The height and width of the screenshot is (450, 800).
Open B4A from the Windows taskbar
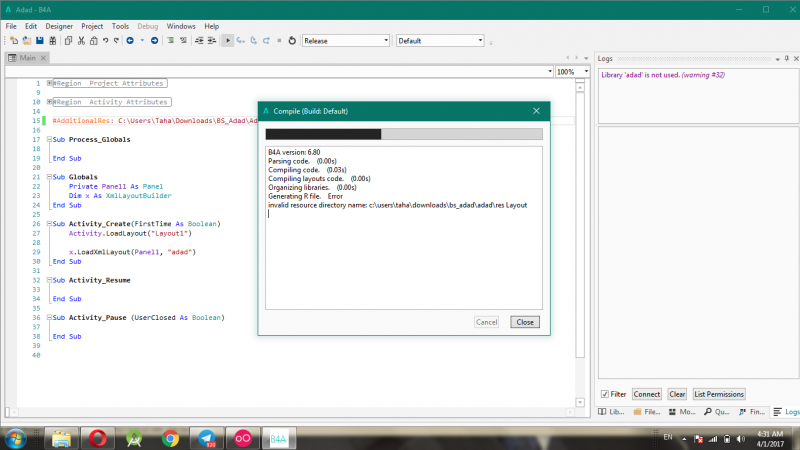[277, 438]
